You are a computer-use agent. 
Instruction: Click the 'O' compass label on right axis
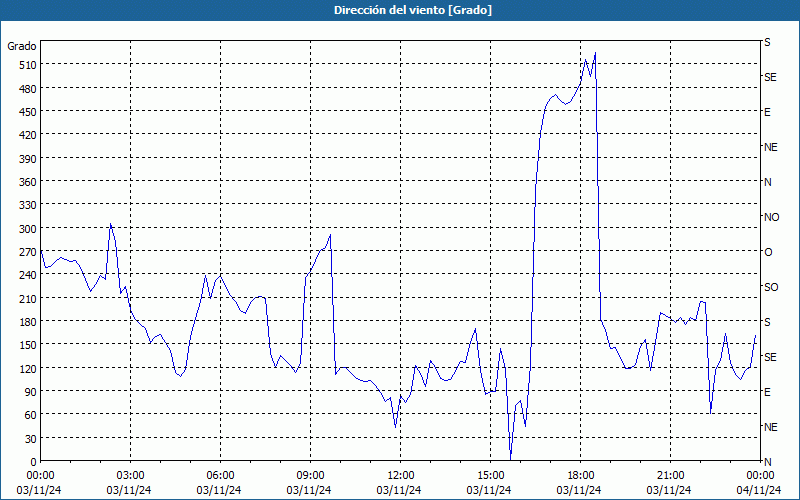tap(768, 252)
